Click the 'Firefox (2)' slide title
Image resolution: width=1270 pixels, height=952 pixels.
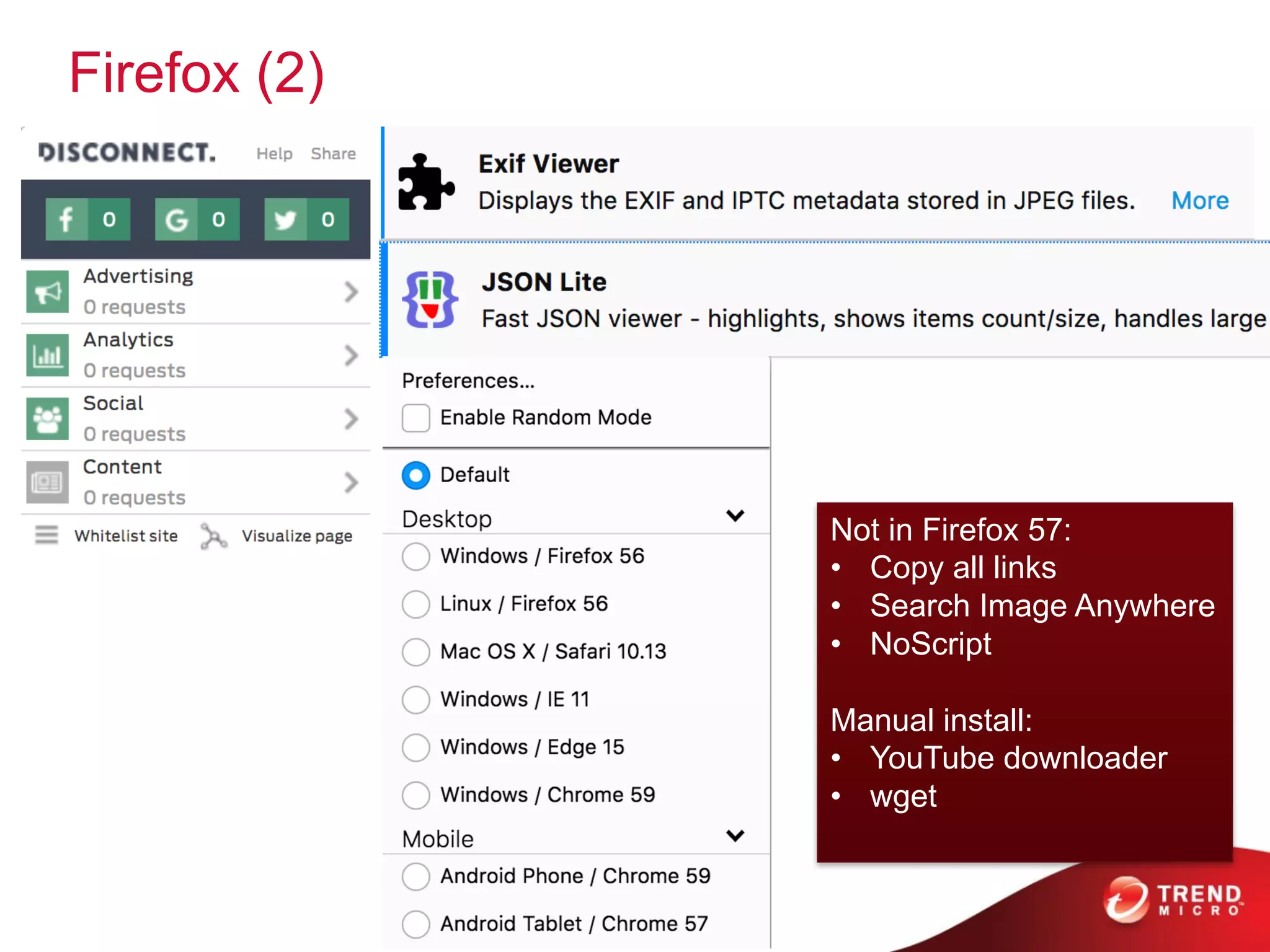coord(197,74)
